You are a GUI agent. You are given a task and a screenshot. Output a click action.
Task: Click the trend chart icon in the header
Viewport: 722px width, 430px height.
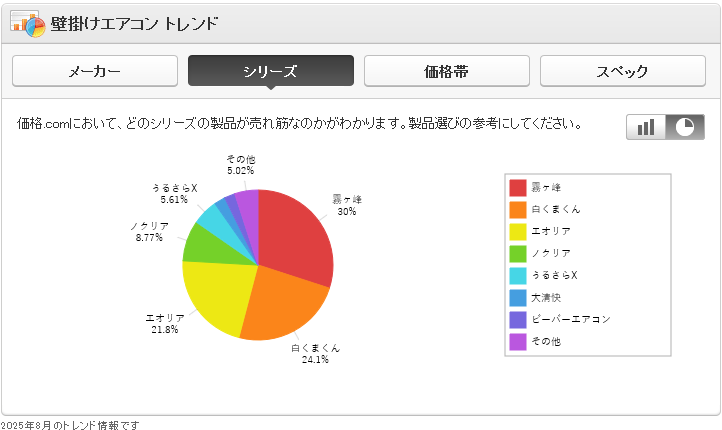click(x=28, y=23)
